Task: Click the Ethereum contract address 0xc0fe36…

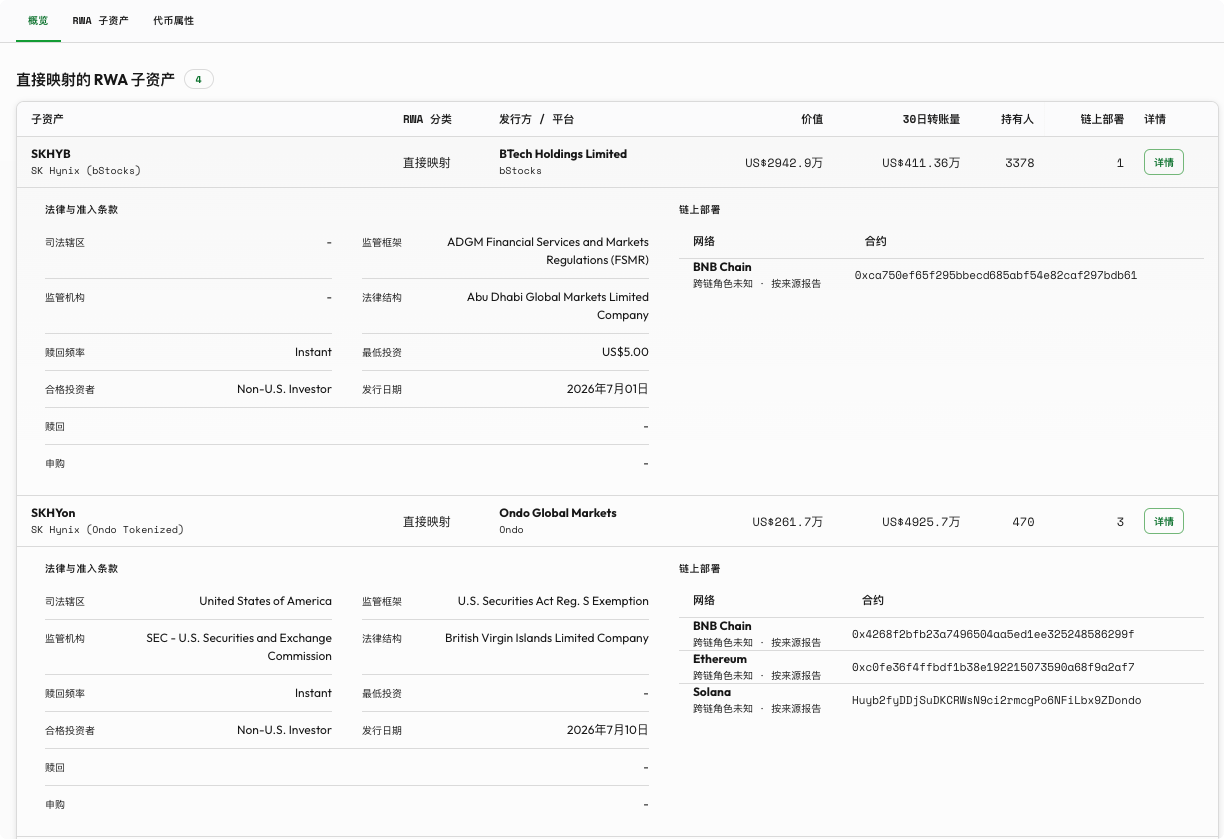Action: pyautogui.click(x=993, y=667)
